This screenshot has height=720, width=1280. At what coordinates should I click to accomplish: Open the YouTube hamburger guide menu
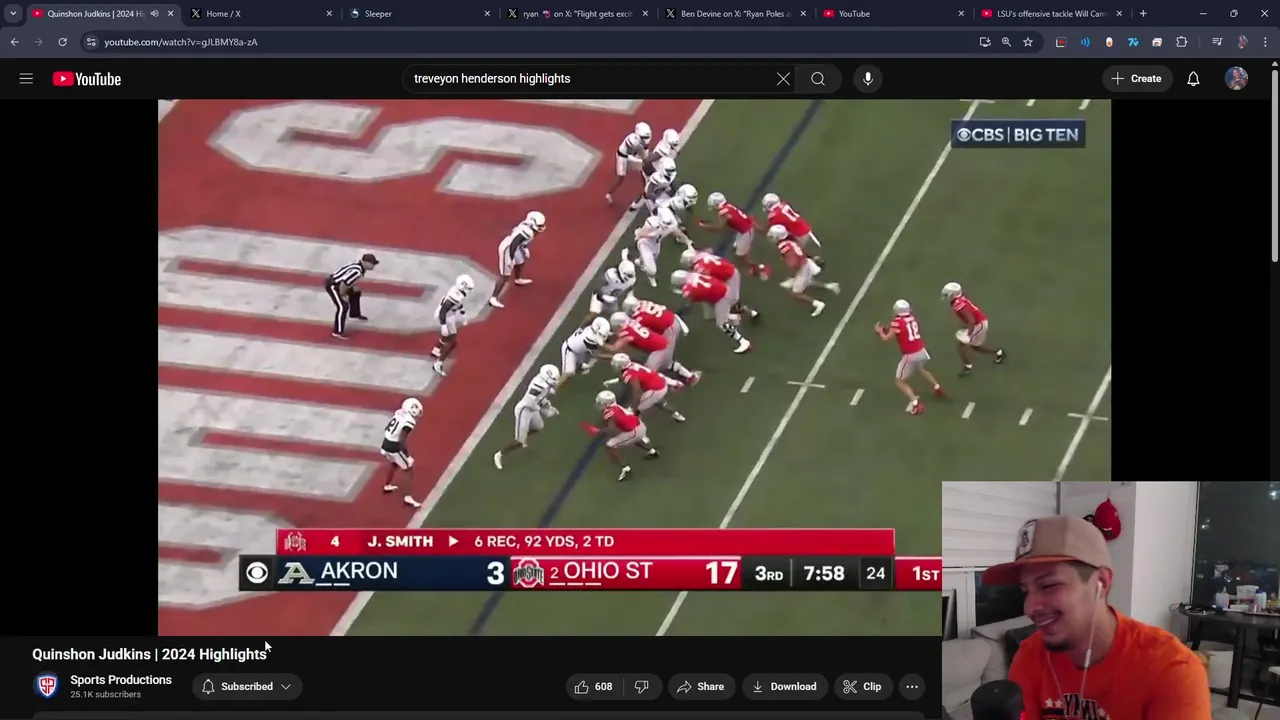[26, 79]
